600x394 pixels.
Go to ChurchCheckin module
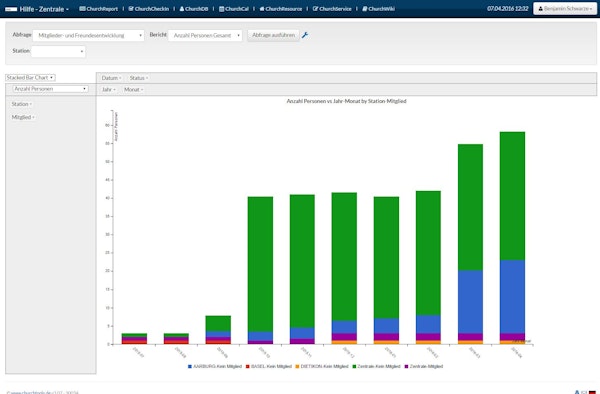coord(148,9)
